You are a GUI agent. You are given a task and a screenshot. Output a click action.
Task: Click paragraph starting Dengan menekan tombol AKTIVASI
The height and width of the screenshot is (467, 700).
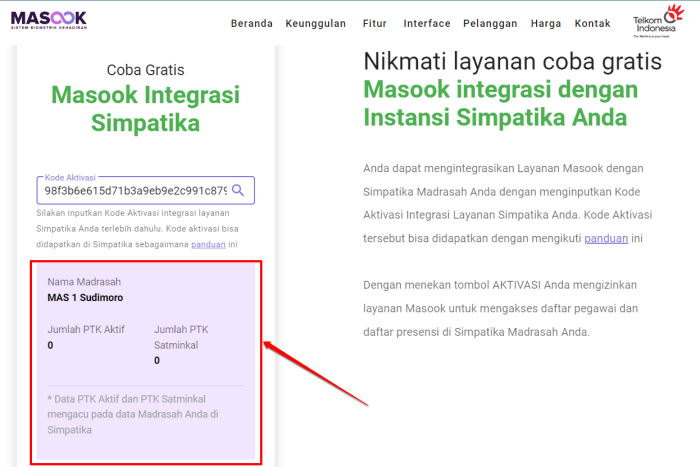point(500,309)
